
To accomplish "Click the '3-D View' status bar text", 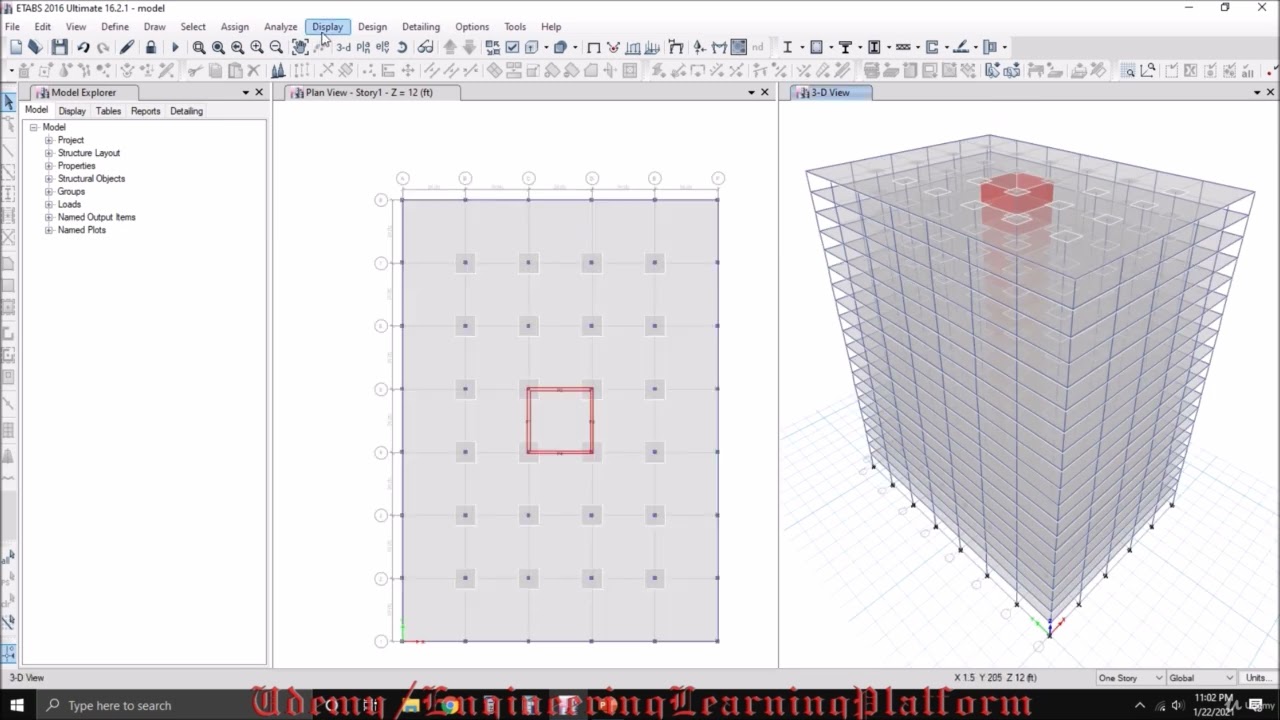I will 27,678.
